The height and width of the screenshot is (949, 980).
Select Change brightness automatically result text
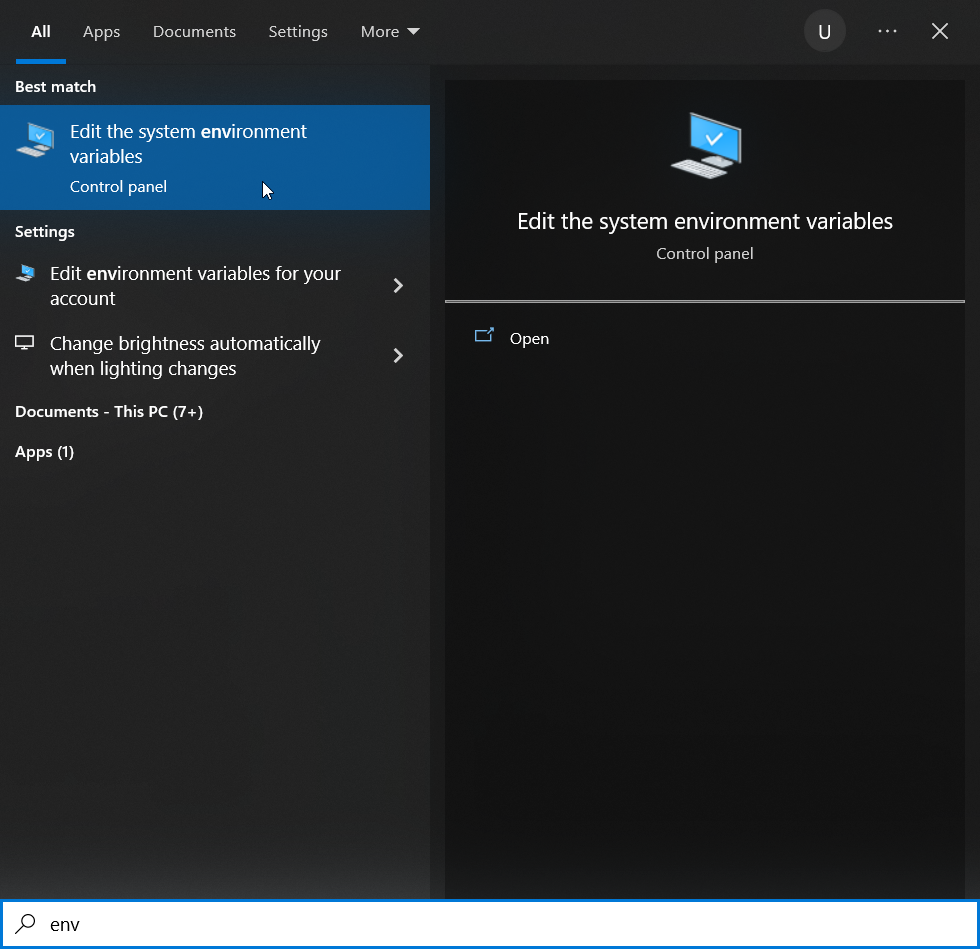pyautogui.click(x=185, y=356)
